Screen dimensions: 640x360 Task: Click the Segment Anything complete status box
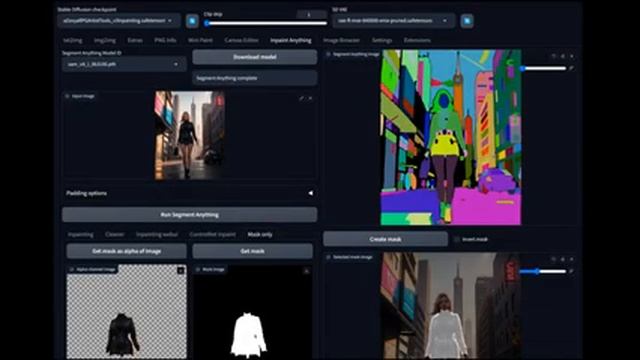255,78
